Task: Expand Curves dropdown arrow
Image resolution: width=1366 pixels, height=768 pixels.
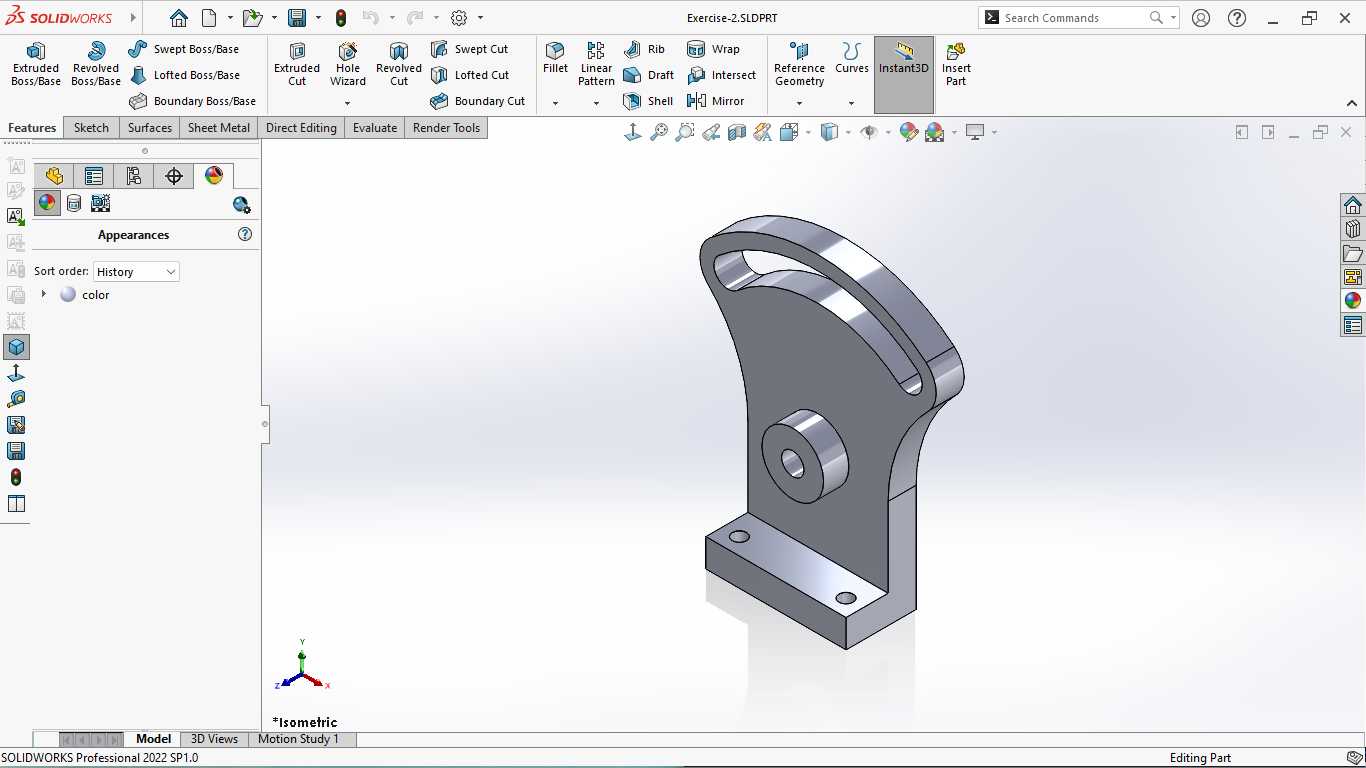Action: coord(852,102)
